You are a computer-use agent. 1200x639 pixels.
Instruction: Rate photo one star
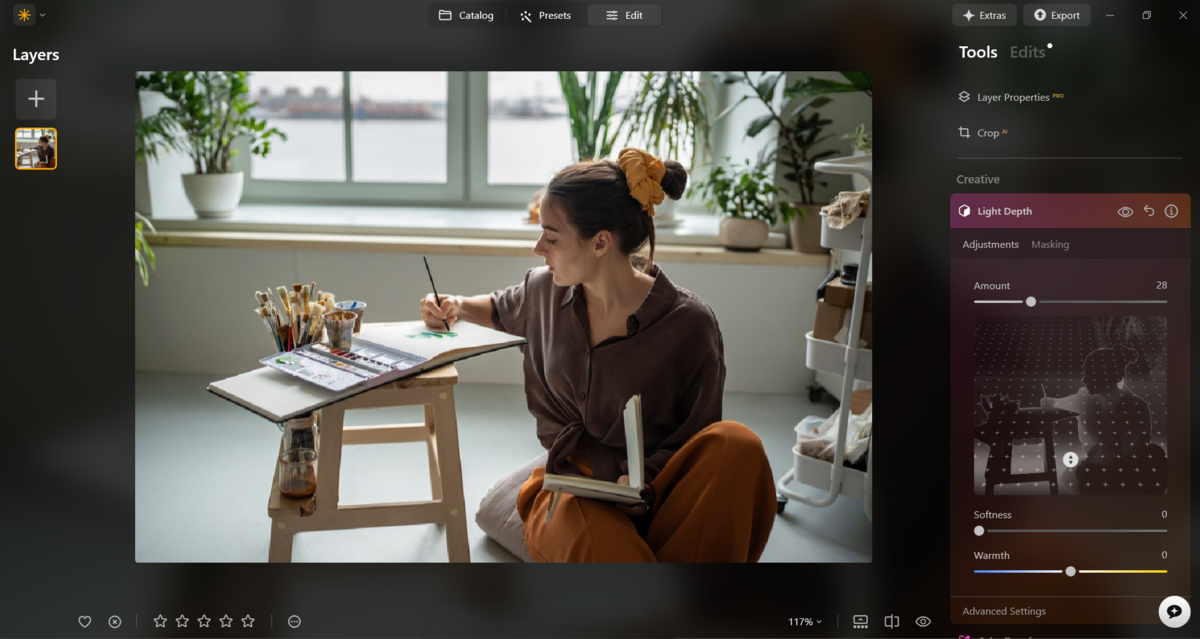point(160,621)
